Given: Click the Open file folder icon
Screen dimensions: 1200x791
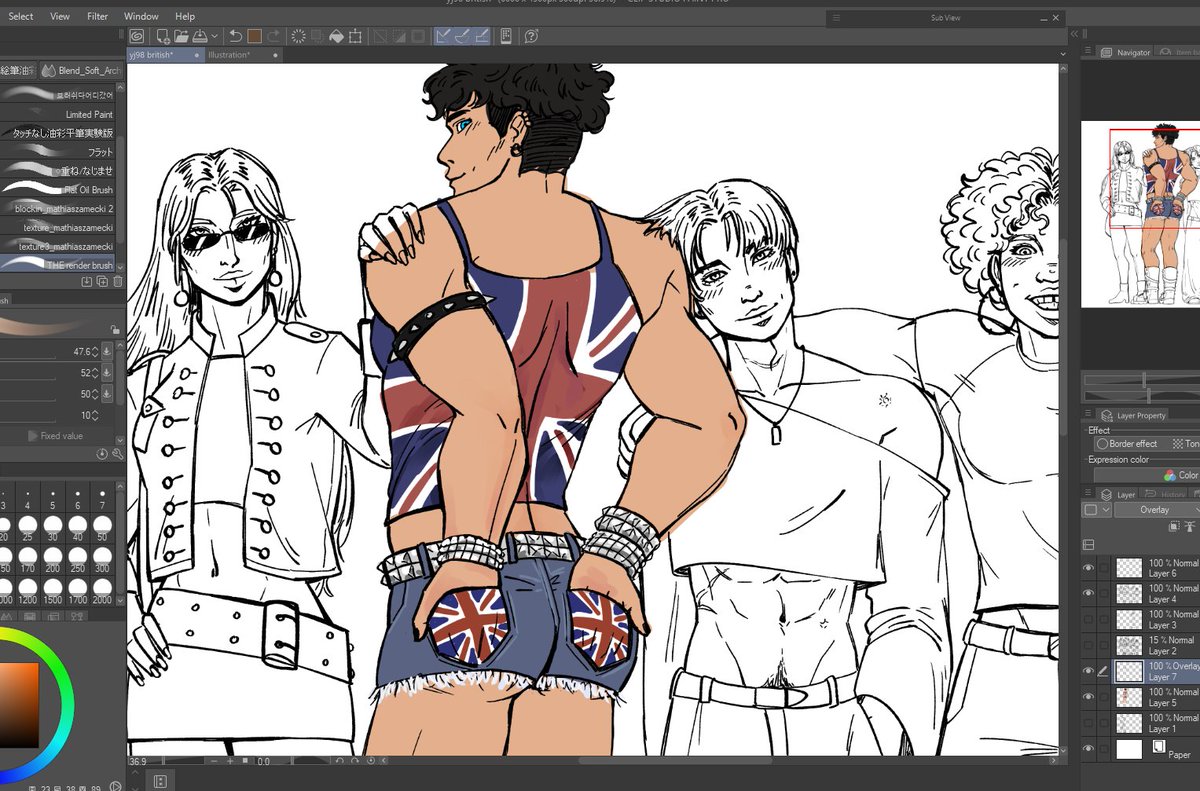Looking at the screenshot, I should point(181,36).
